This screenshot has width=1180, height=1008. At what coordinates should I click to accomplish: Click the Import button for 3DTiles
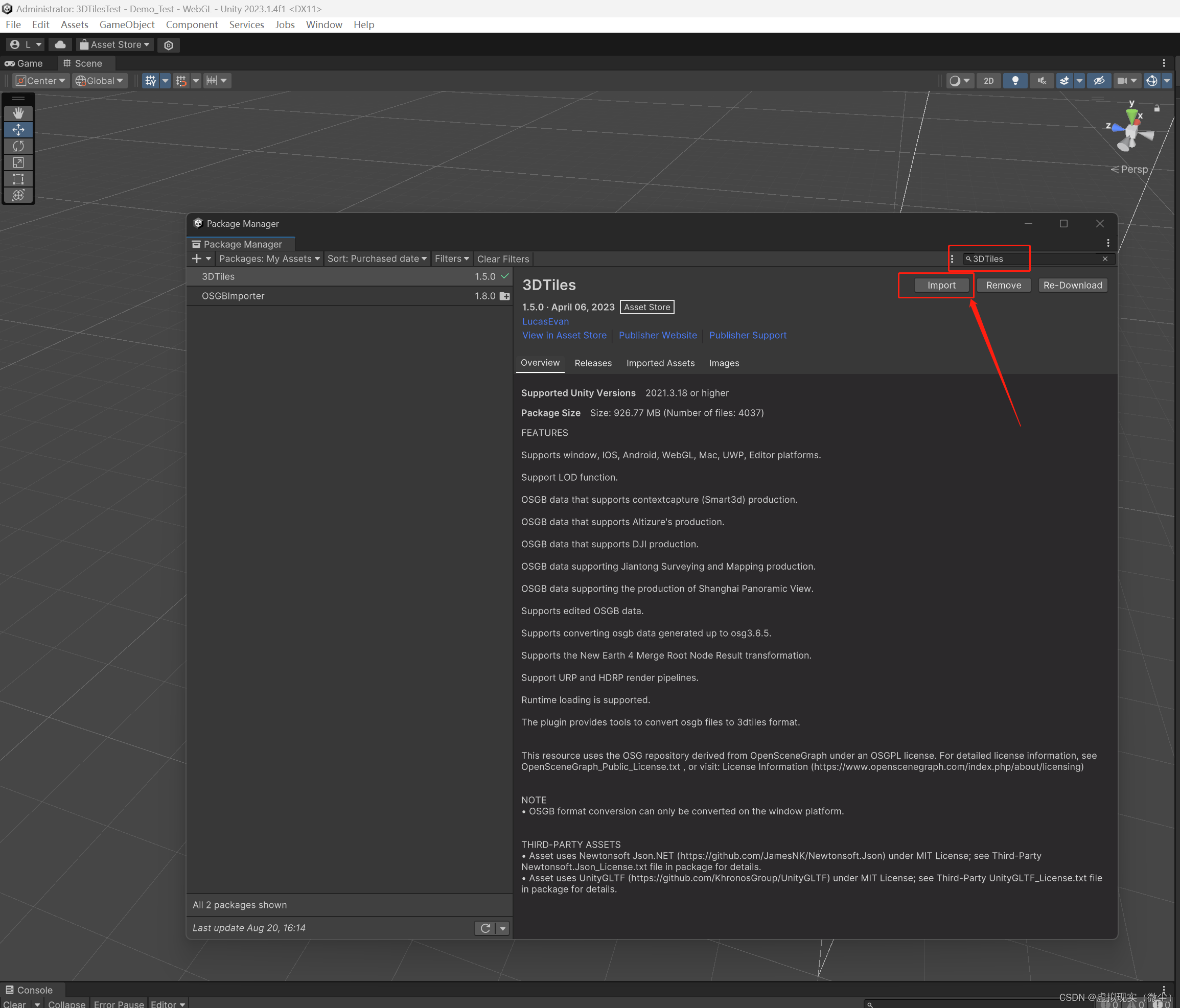click(x=941, y=285)
